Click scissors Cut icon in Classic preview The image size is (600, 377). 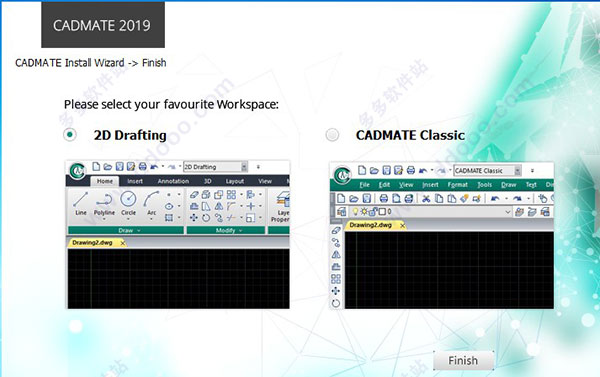(426, 198)
